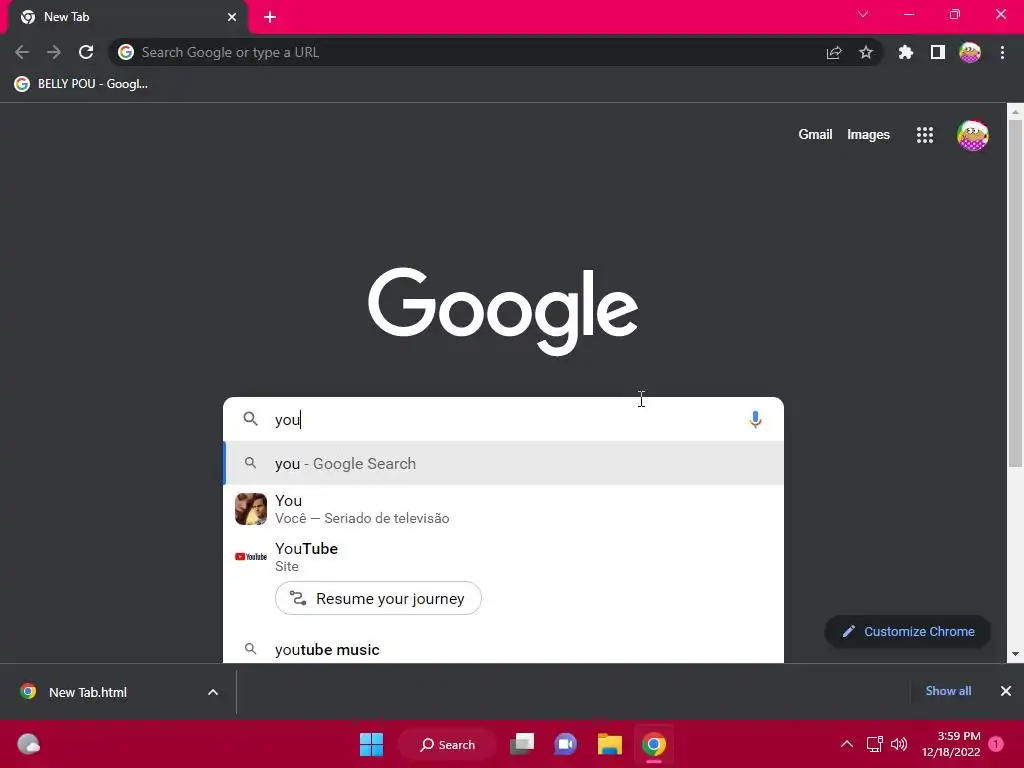Click in the Google search box text
The height and width of the screenshot is (768, 1024).
[x=503, y=419]
